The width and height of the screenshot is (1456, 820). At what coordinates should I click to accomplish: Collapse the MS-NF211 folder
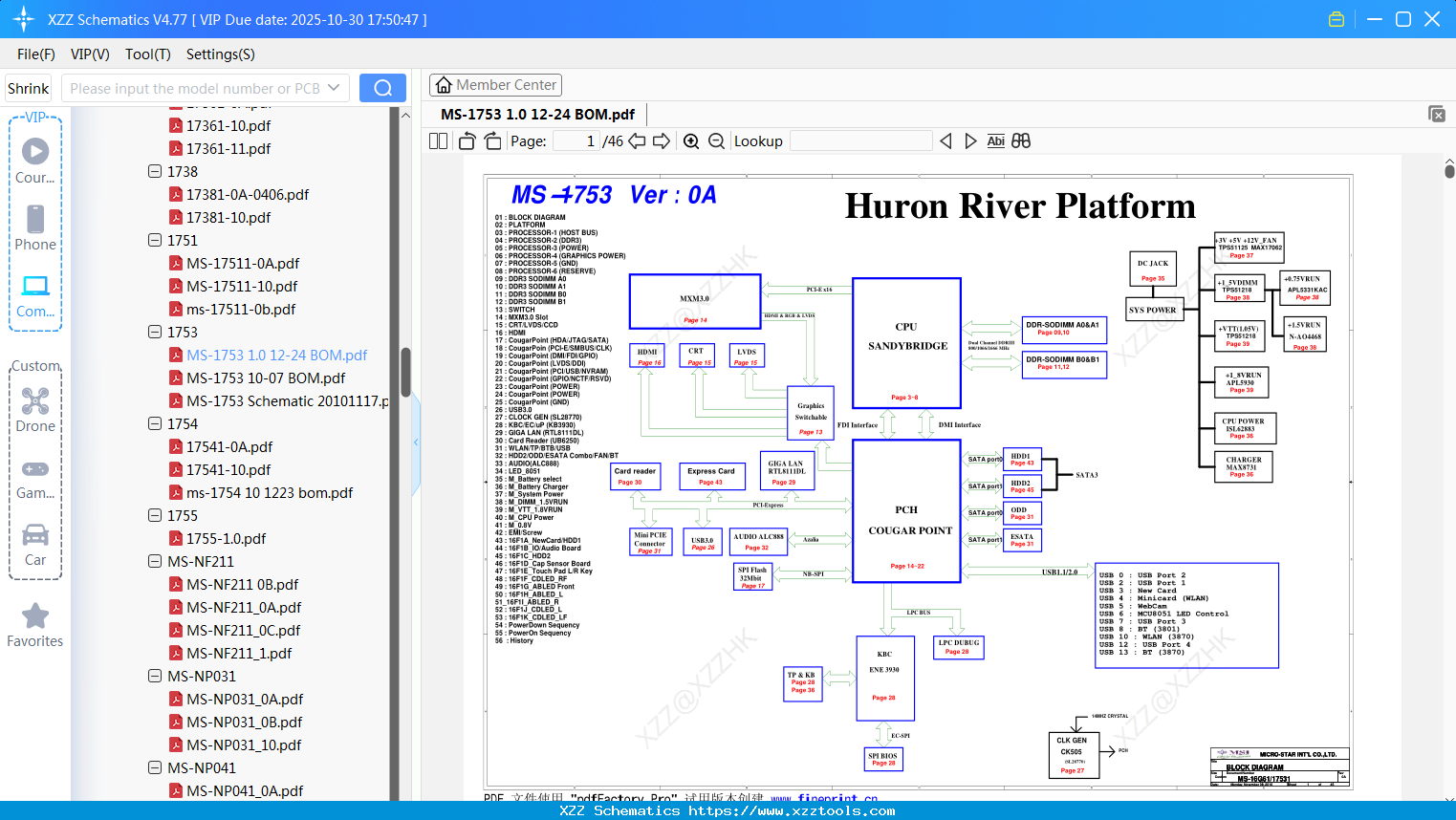coord(155,561)
